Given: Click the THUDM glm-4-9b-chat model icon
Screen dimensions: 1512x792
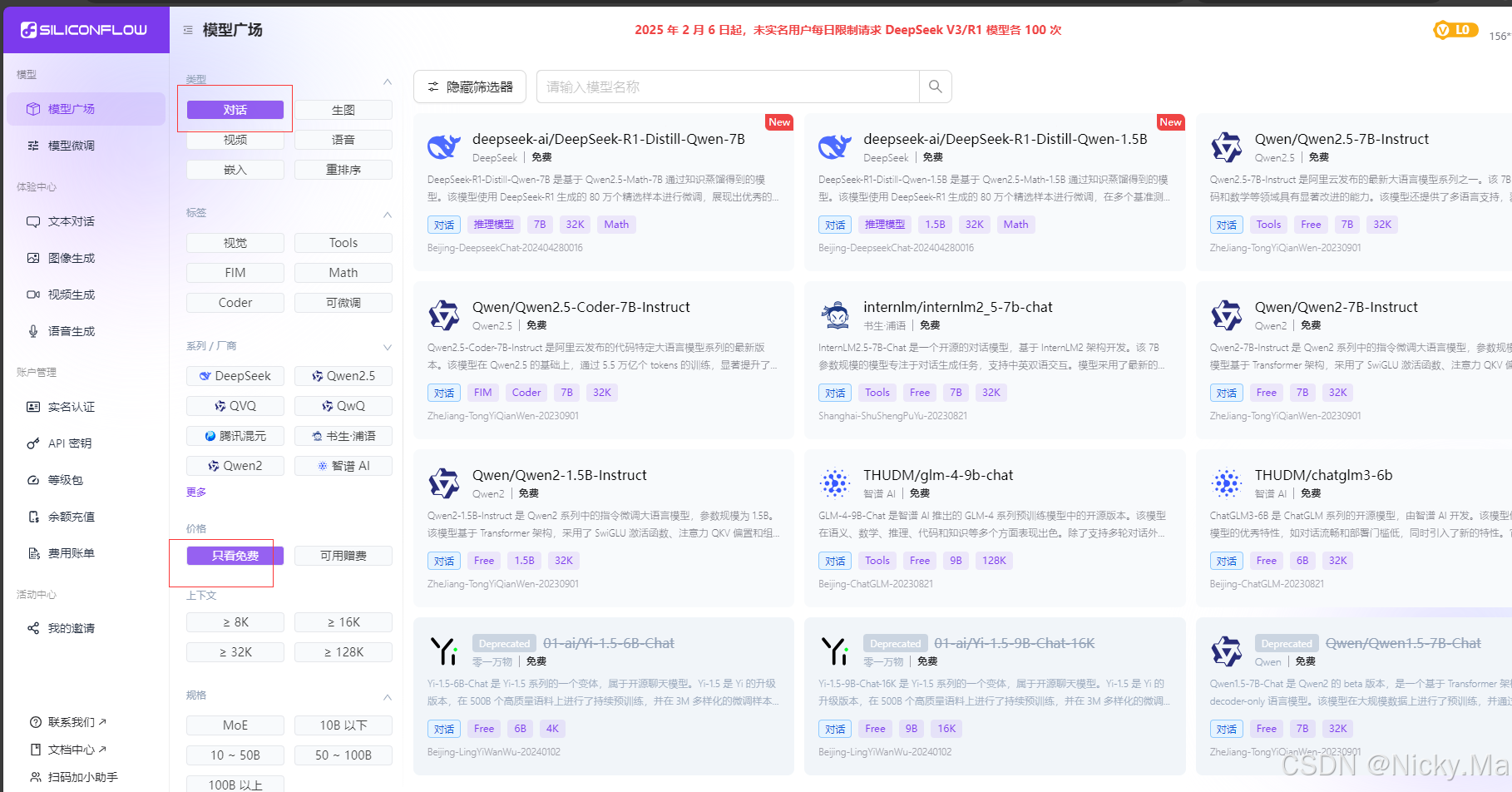Looking at the screenshot, I should pyautogui.click(x=835, y=483).
